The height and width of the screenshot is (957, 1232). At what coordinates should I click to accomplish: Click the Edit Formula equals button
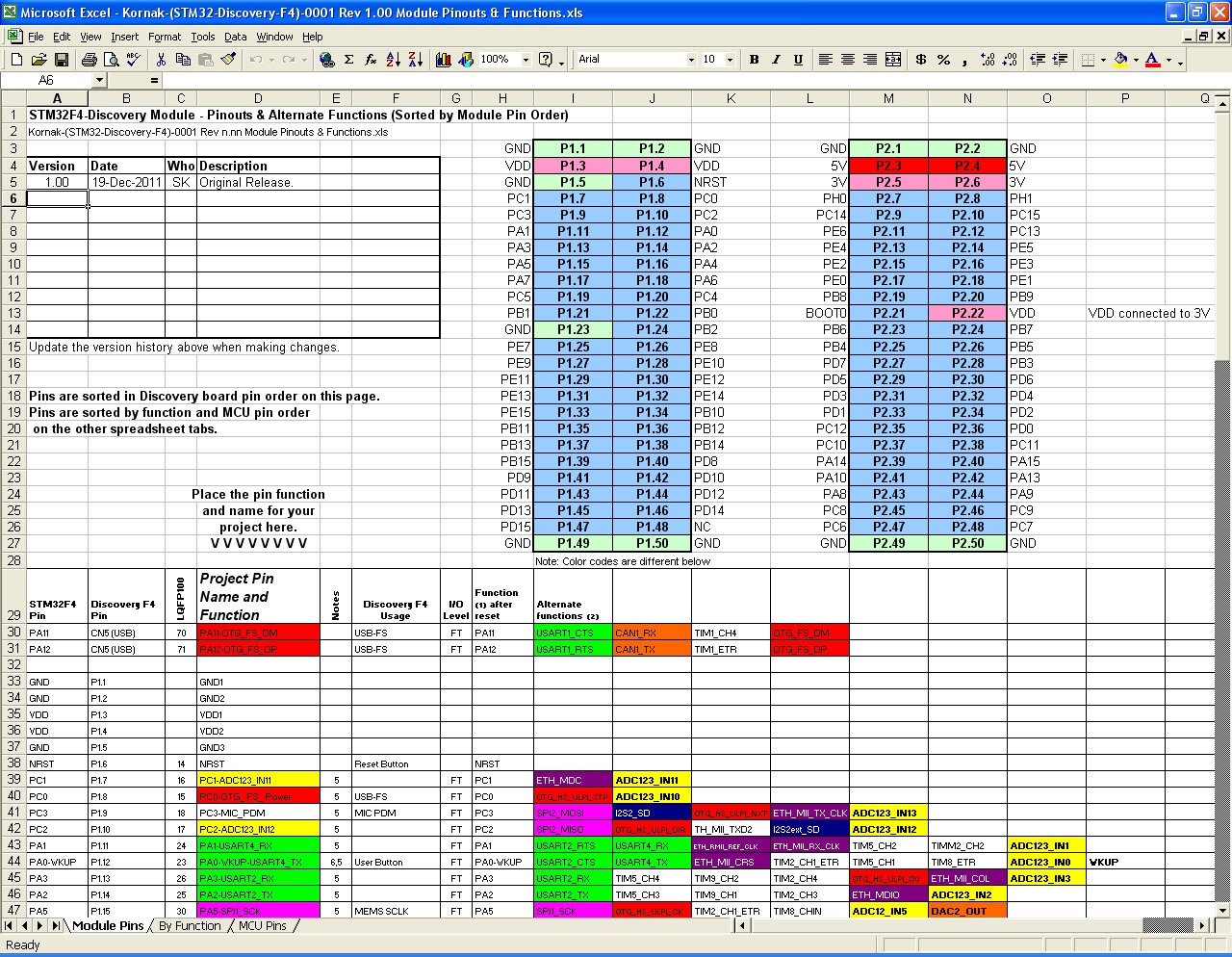click(x=152, y=81)
